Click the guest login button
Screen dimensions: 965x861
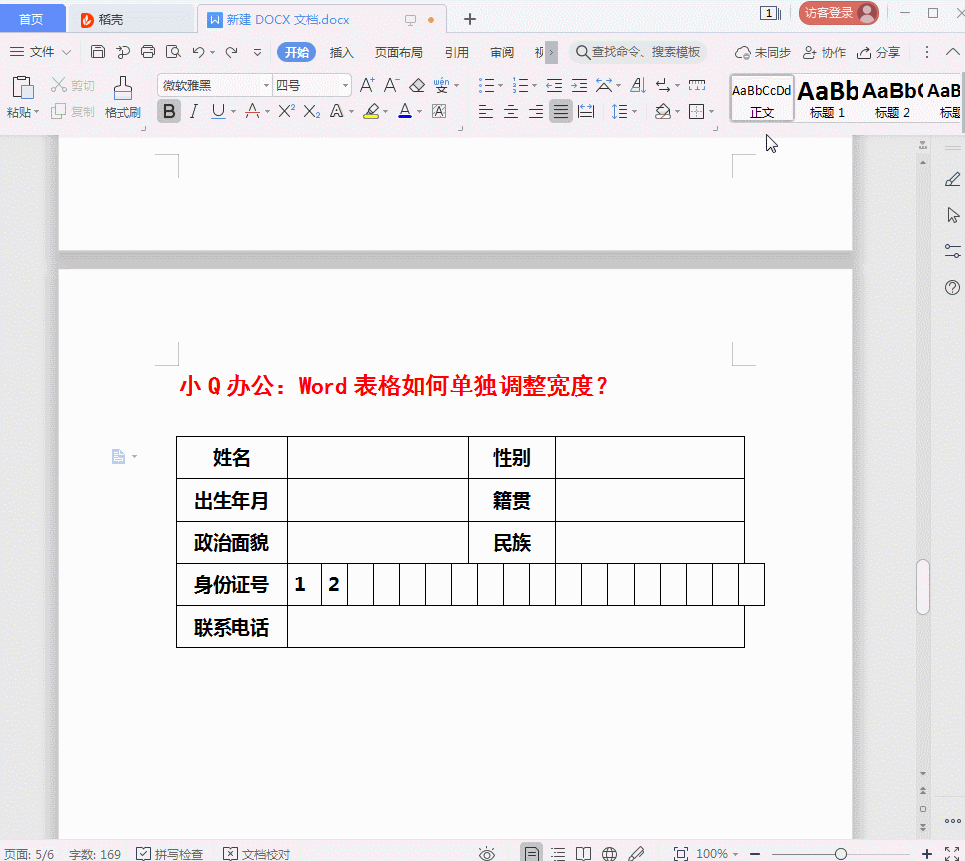click(838, 13)
